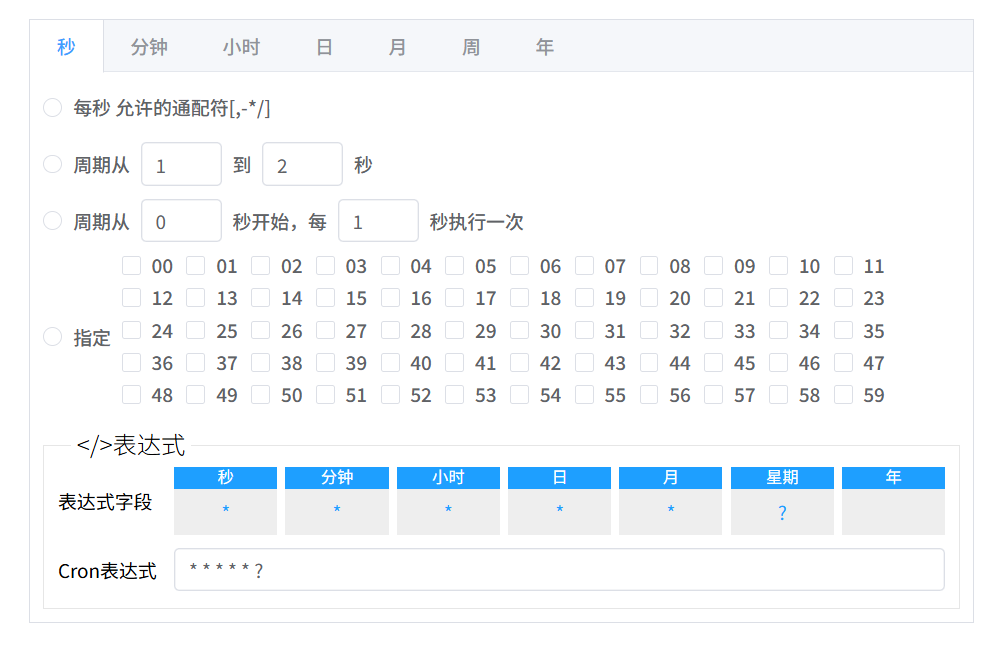The width and height of the screenshot is (1004, 647).
Task: Open the 月 tab
Action: [x=396, y=46]
